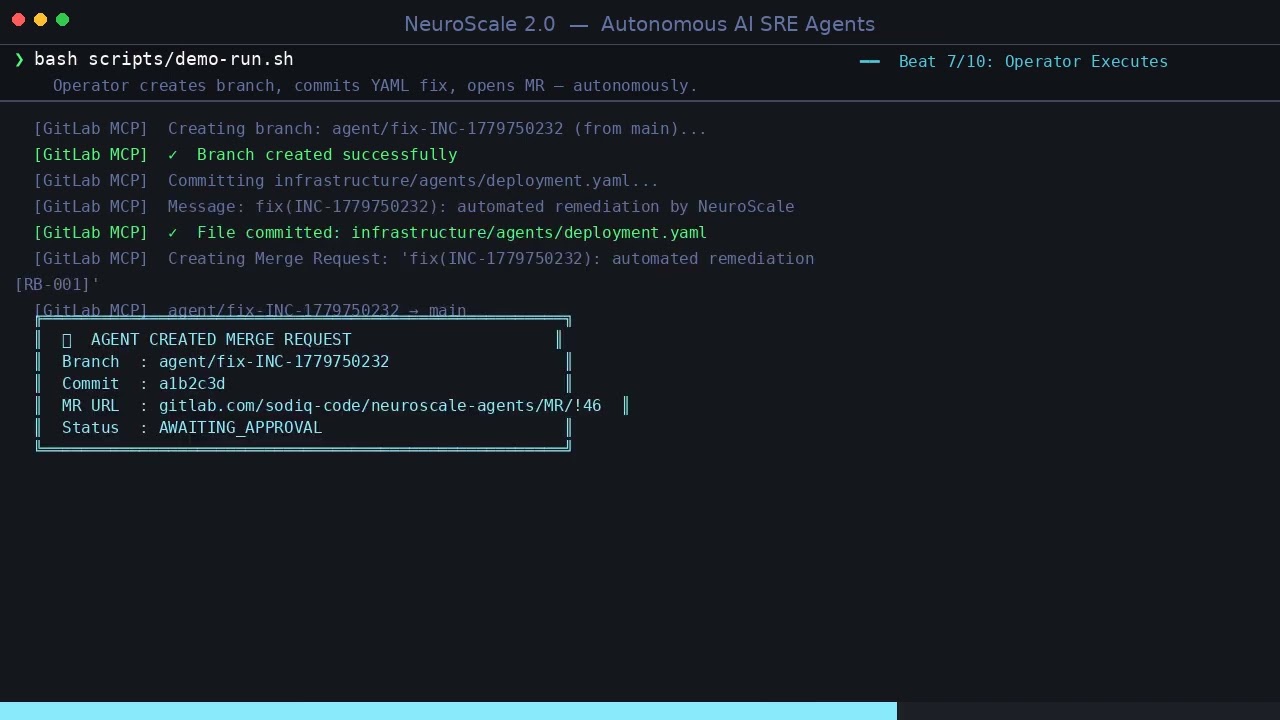Click the wrapped text '[RB-001]'

tap(57, 285)
